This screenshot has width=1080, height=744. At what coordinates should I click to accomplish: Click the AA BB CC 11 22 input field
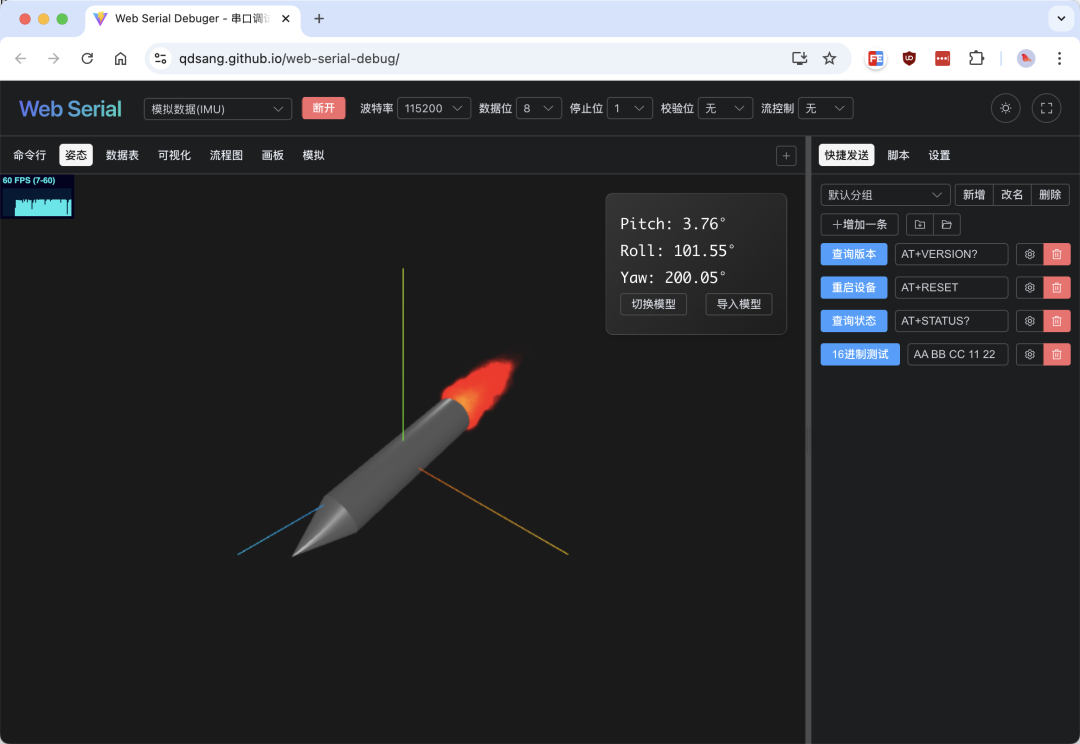click(957, 354)
